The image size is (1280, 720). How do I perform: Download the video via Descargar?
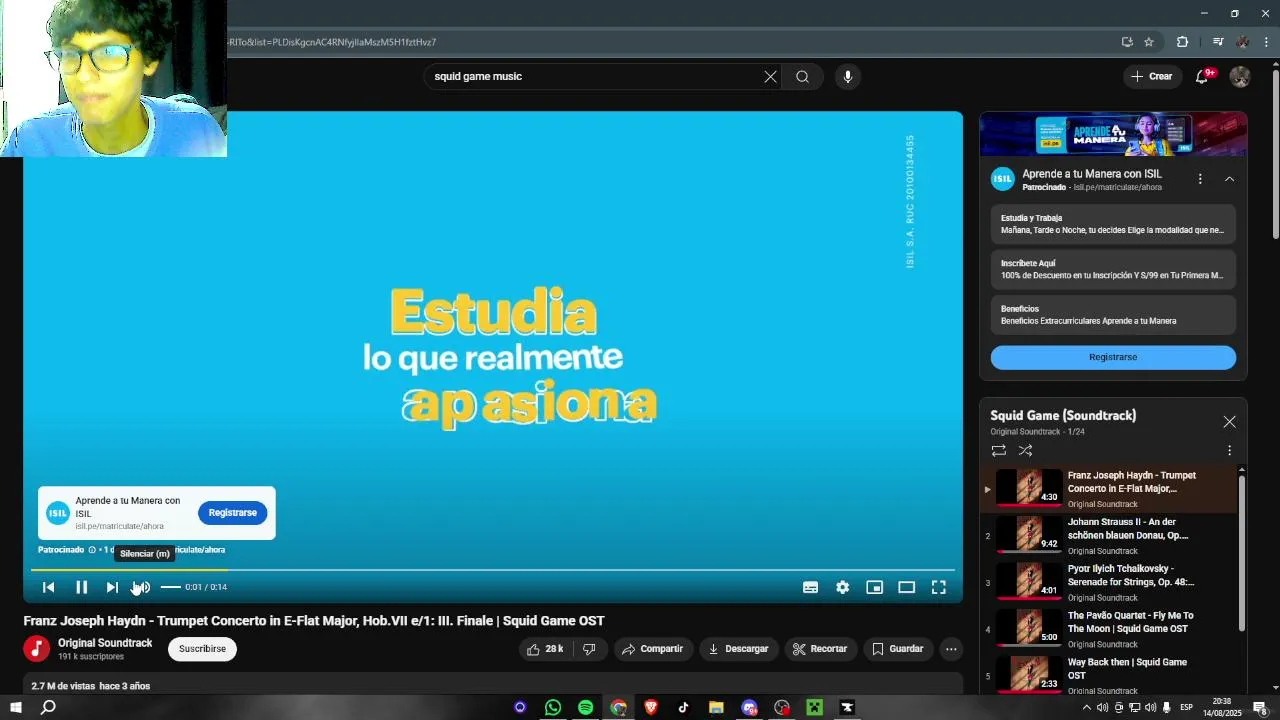tap(738, 649)
